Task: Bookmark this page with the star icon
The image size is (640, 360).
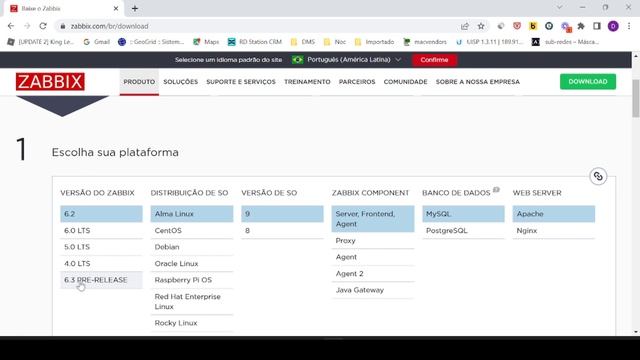Action: 481,26
